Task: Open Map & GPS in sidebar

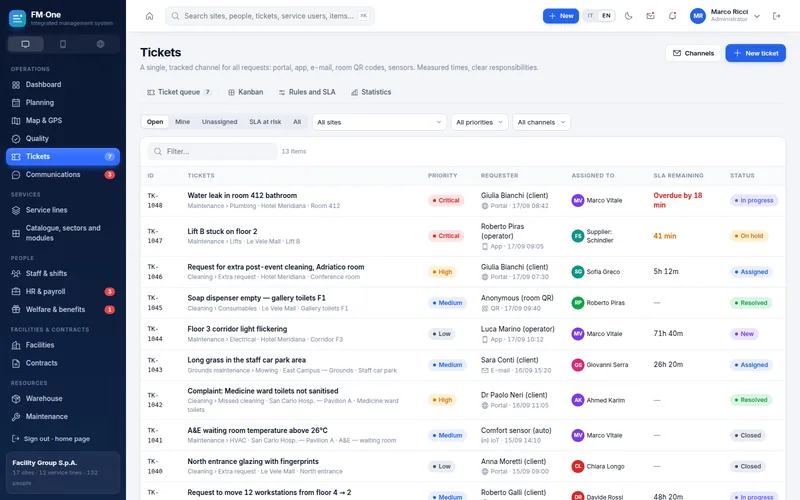Action: pos(63,120)
